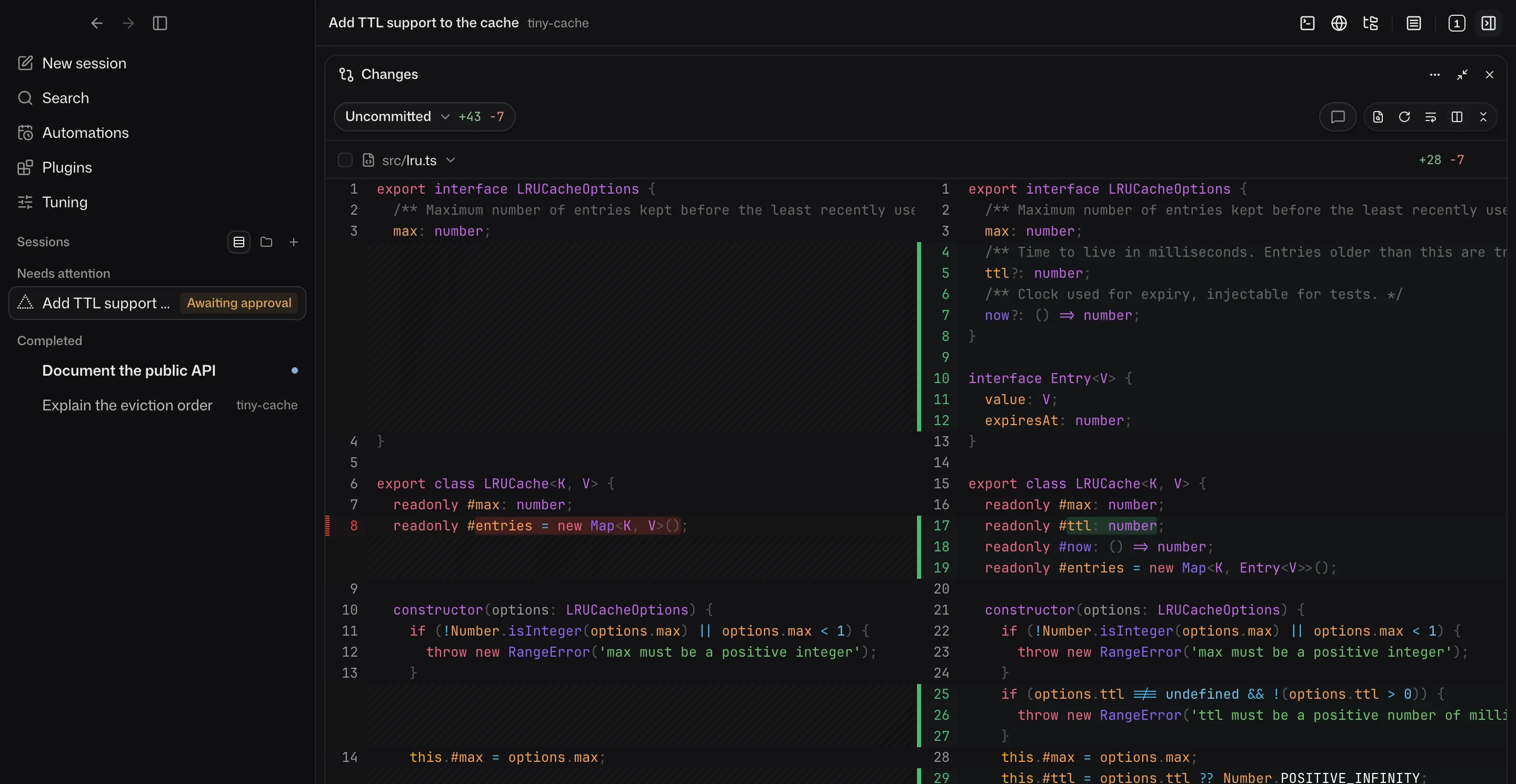Open the Changes panel more options menu
Viewport: 1516px width, 784px height.
point(1435,75)
